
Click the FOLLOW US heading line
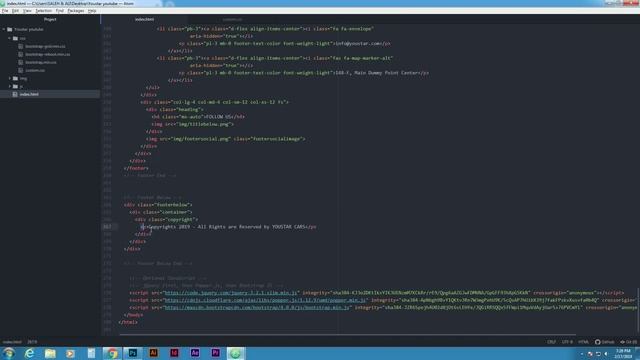pyautogui.click(x=198, y=117)
